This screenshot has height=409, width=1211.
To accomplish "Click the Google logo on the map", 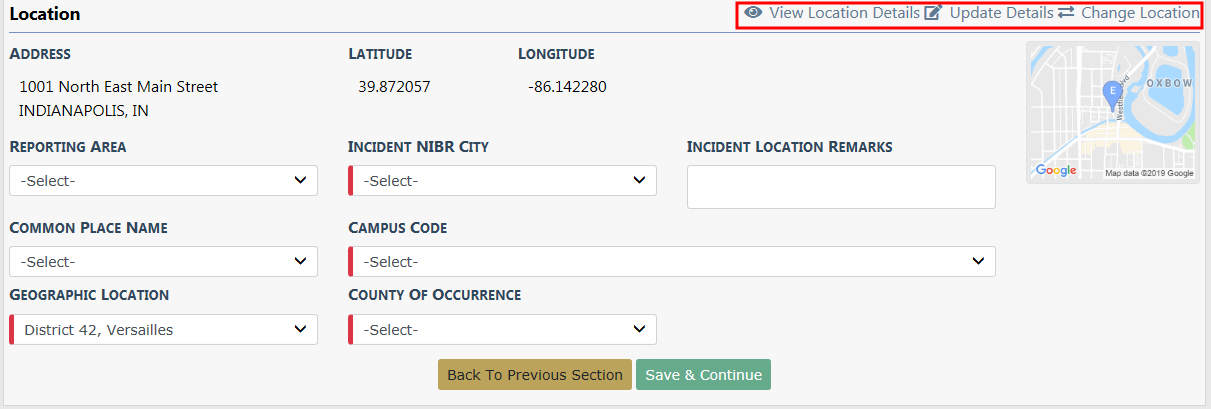I will [1056, 171].
